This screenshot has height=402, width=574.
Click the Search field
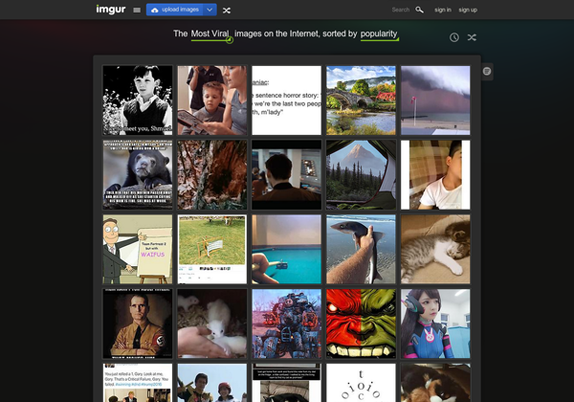tap(400, 10)
